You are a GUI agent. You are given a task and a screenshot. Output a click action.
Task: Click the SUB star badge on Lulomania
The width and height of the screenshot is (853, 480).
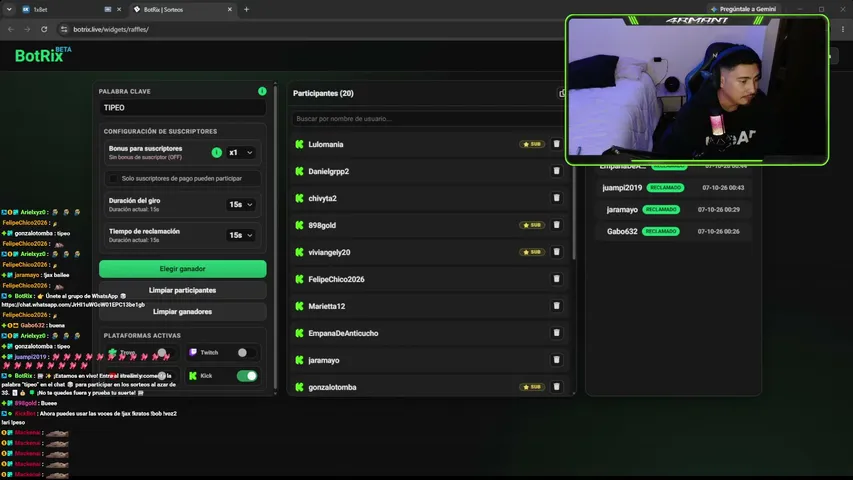(x=532, y=144)
